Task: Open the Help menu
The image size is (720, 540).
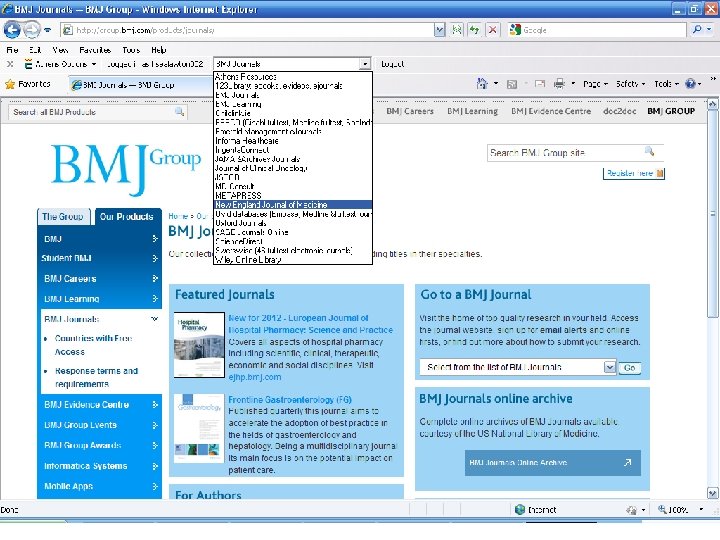Action: tap(158, 50)
